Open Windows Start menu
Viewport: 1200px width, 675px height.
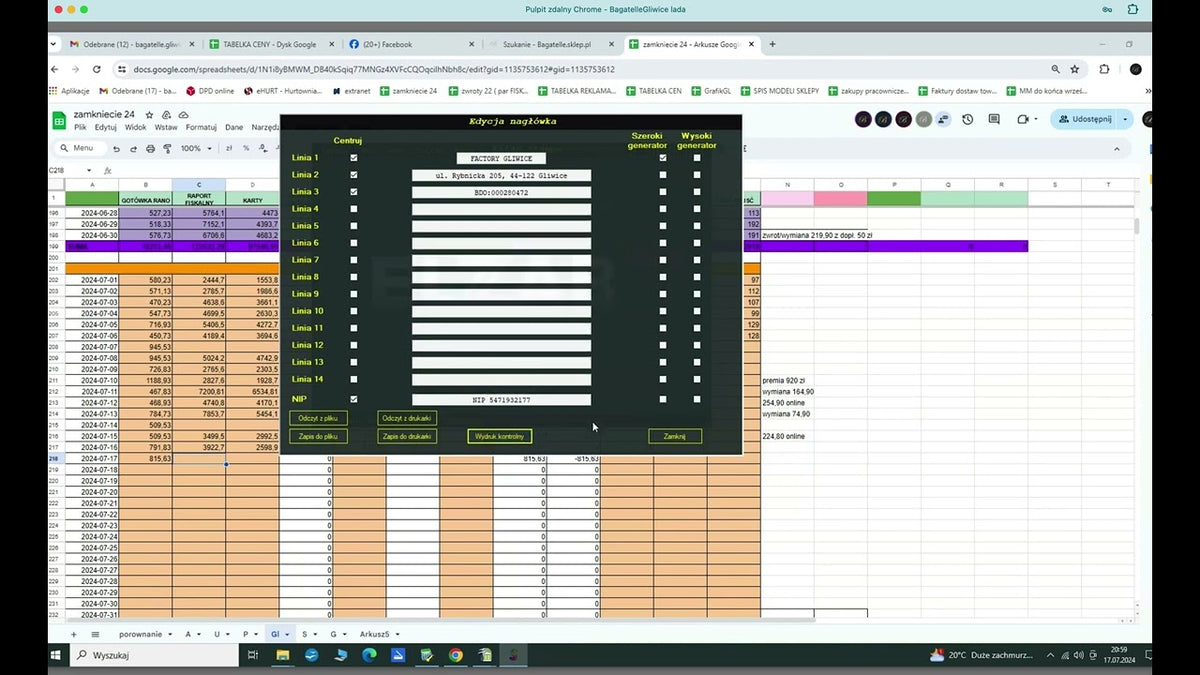[57, 655]
